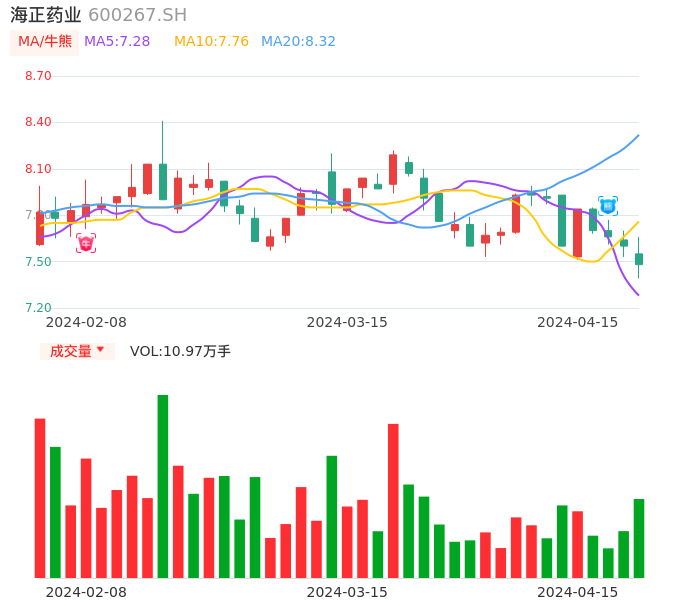Click the 海正药业 stock name
This screenshot has height=606, width=686.
point(46,15)
